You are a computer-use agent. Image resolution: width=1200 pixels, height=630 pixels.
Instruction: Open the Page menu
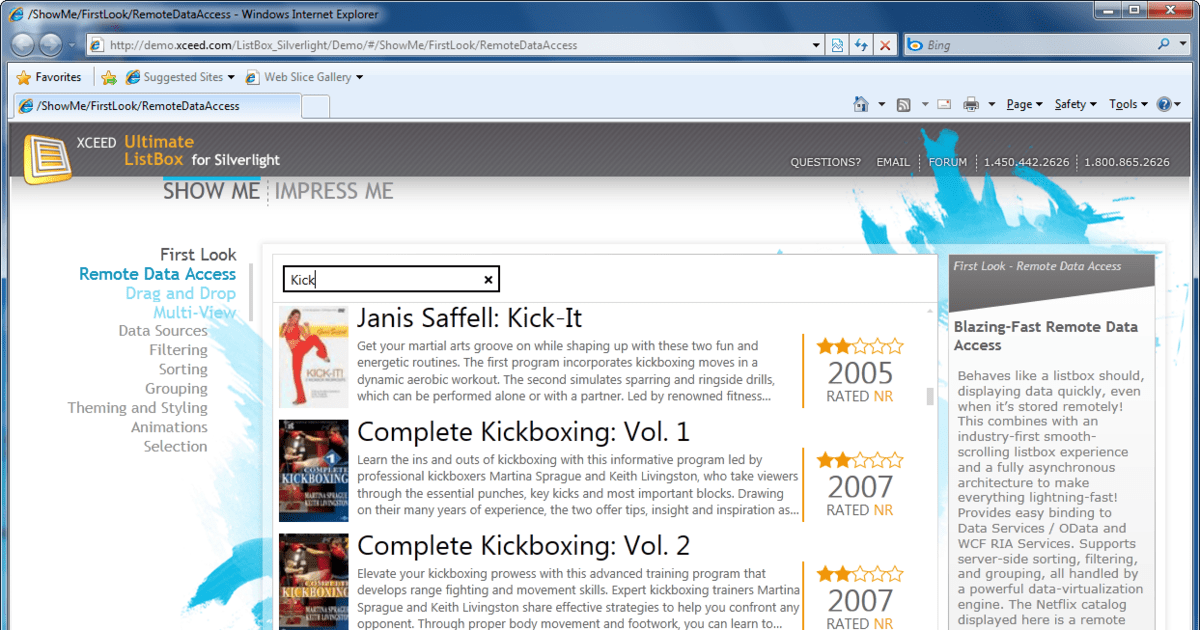tap(1024, 104)
